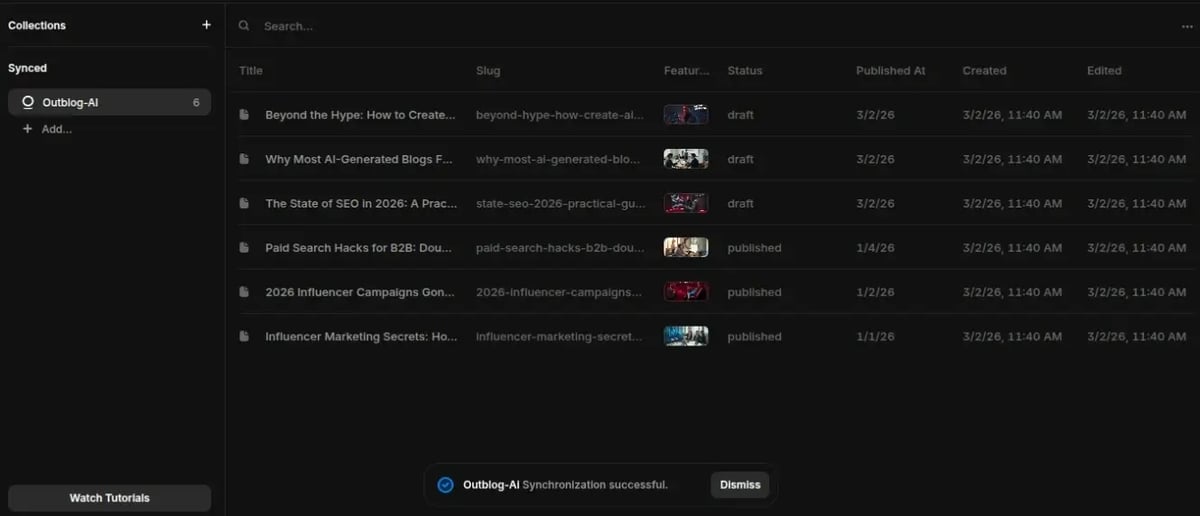Sort by Published At column header
The width and height of the screenshot is (1200, 516).
891,71
